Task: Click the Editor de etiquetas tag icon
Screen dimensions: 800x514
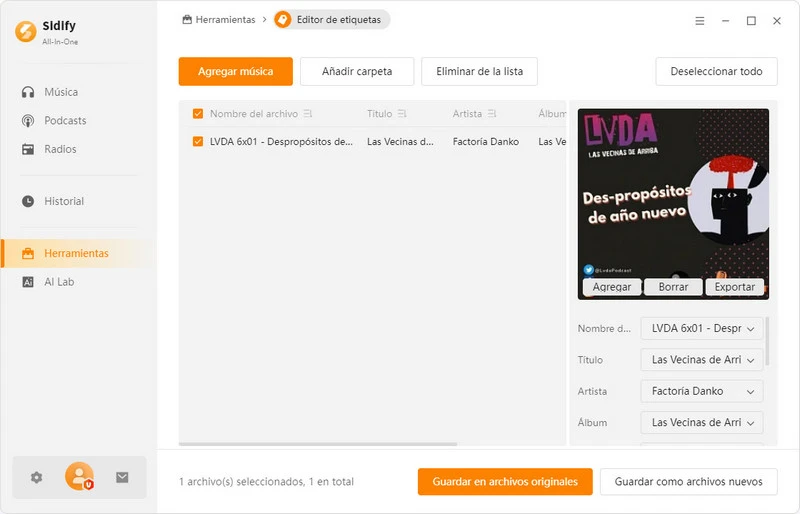Action: pyautogui.click(x=283, y=20)
